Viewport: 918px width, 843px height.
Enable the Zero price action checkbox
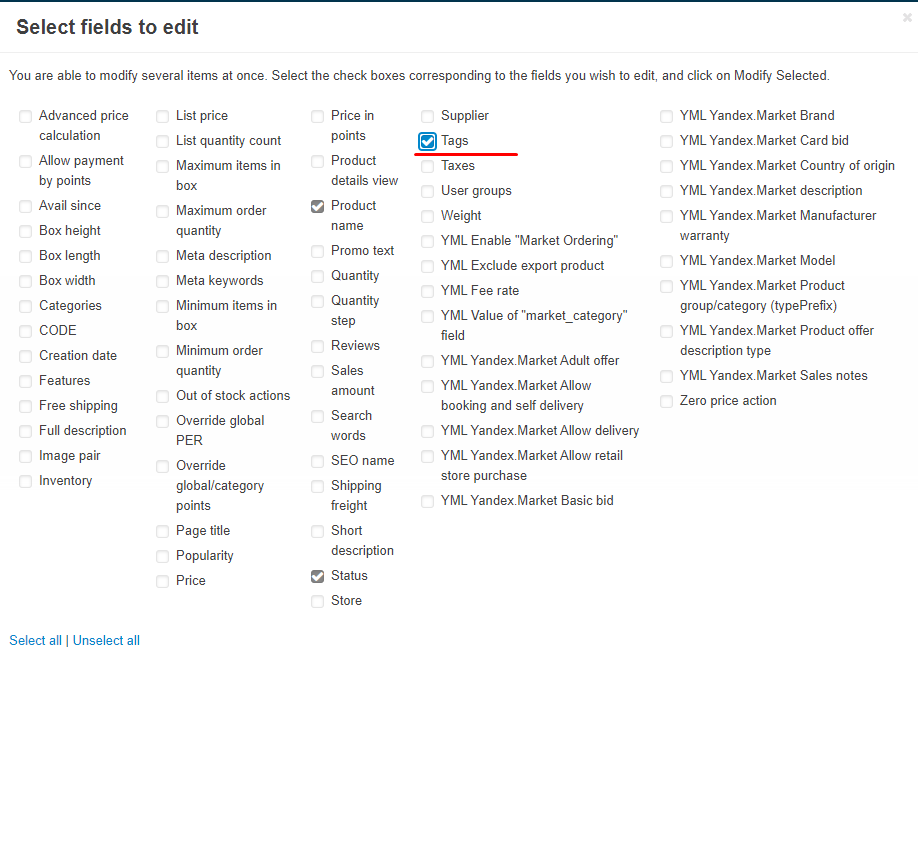pos(666,402)
